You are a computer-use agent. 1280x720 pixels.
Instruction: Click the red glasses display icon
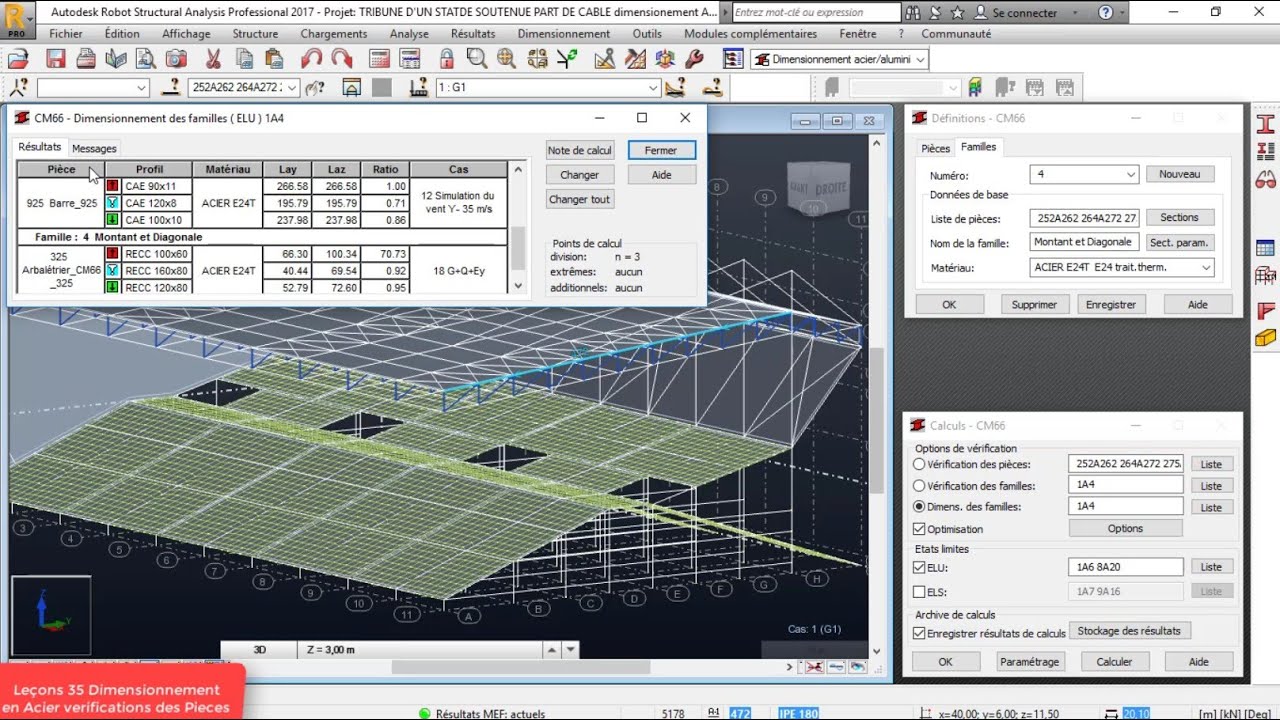tap(1265, 181)
